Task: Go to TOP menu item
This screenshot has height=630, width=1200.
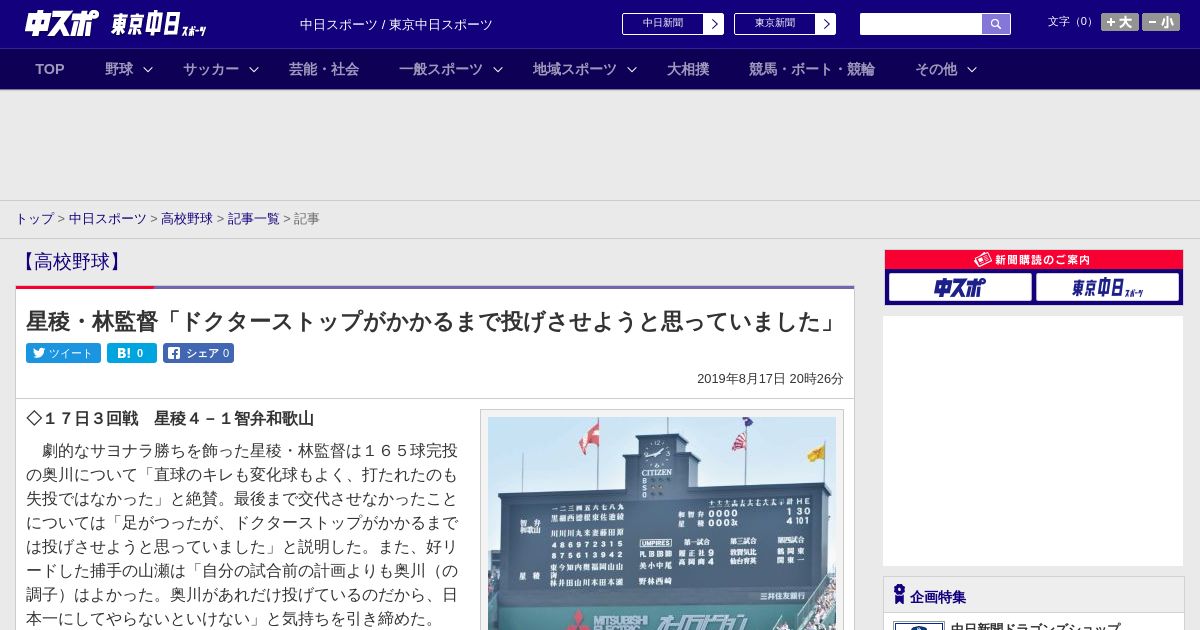Action: 50,69
